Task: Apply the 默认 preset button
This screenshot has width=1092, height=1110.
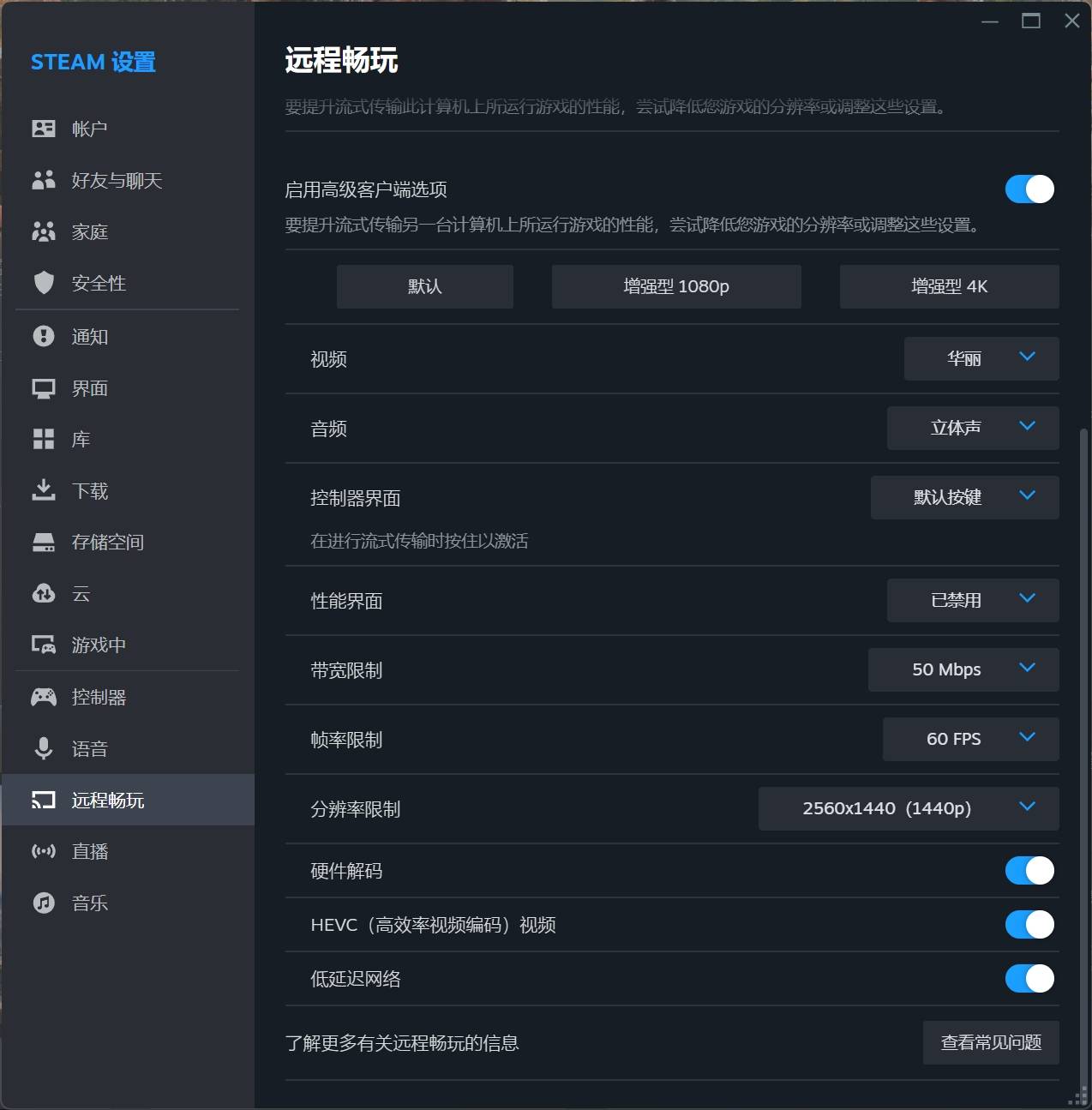Action: (x=425, y=286)
